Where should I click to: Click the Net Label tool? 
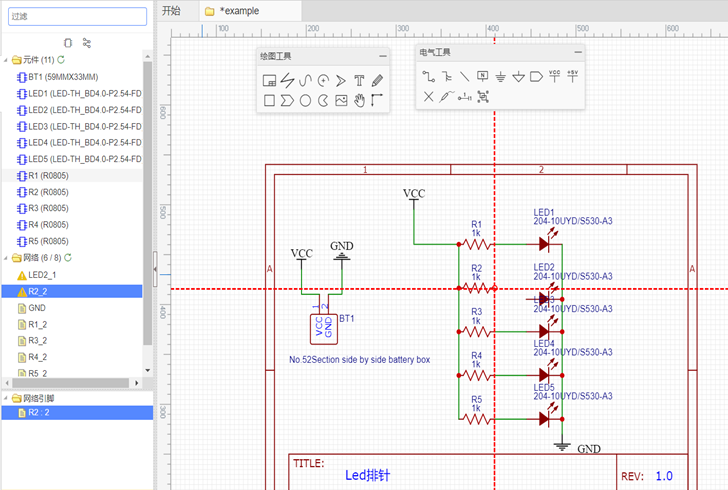pos(483,76)
